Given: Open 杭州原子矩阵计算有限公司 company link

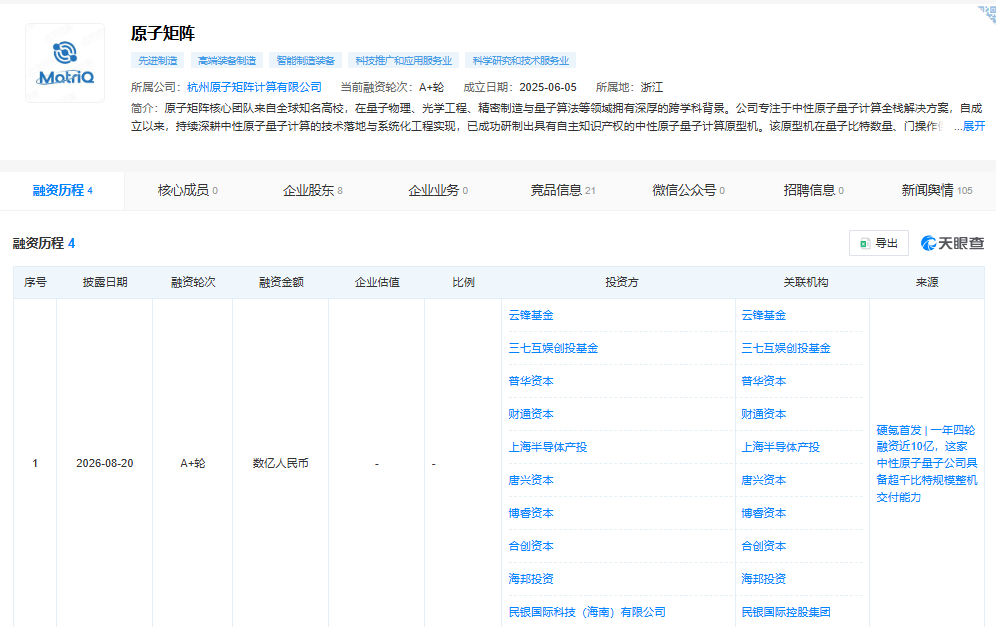Looking at the screenshot, I should 254,87.
